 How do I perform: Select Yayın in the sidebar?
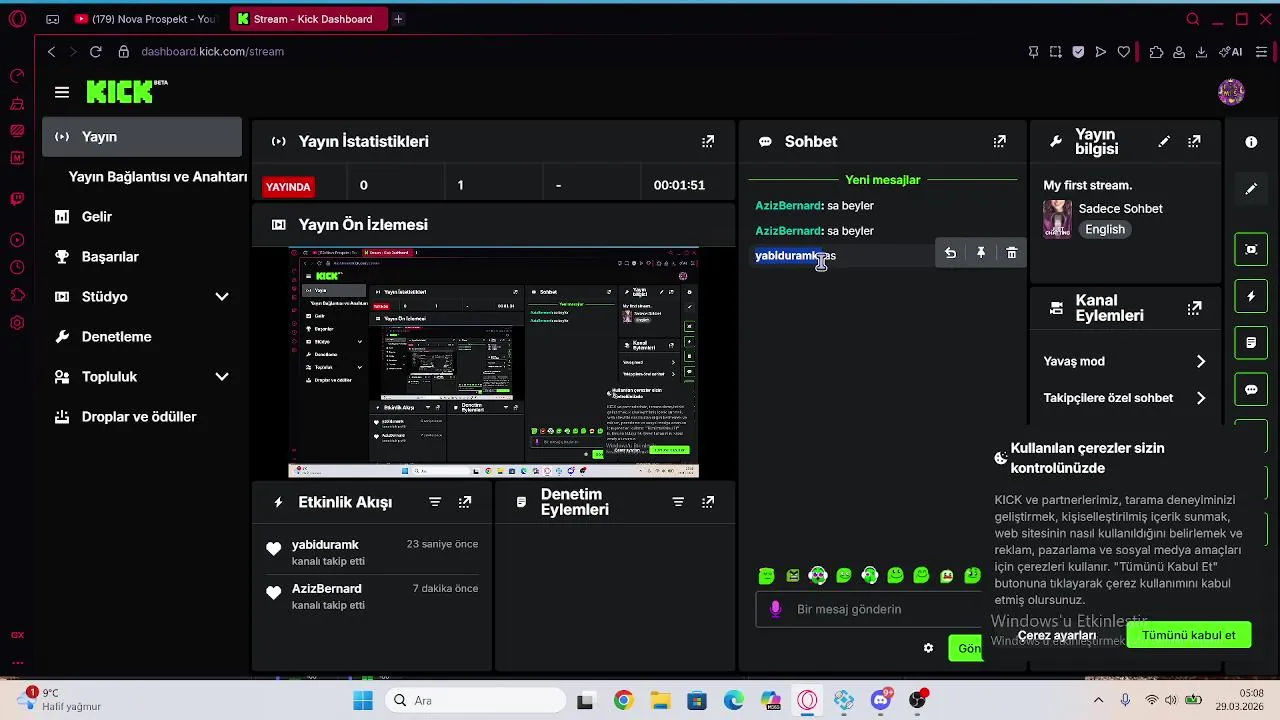(x=142, y=137)
